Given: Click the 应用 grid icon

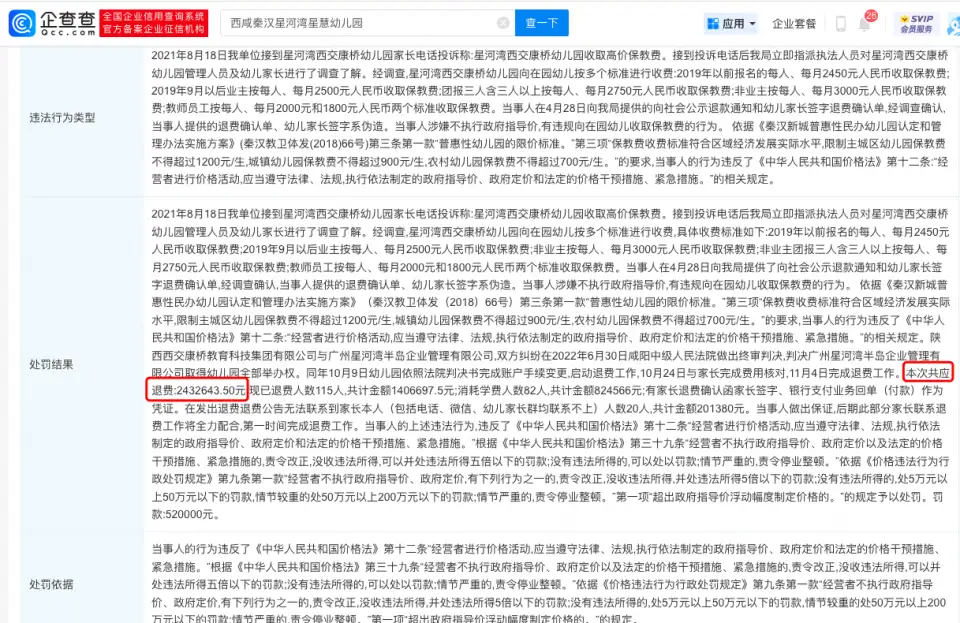Looking at the screenshot, I should click(x=712, y=23).
